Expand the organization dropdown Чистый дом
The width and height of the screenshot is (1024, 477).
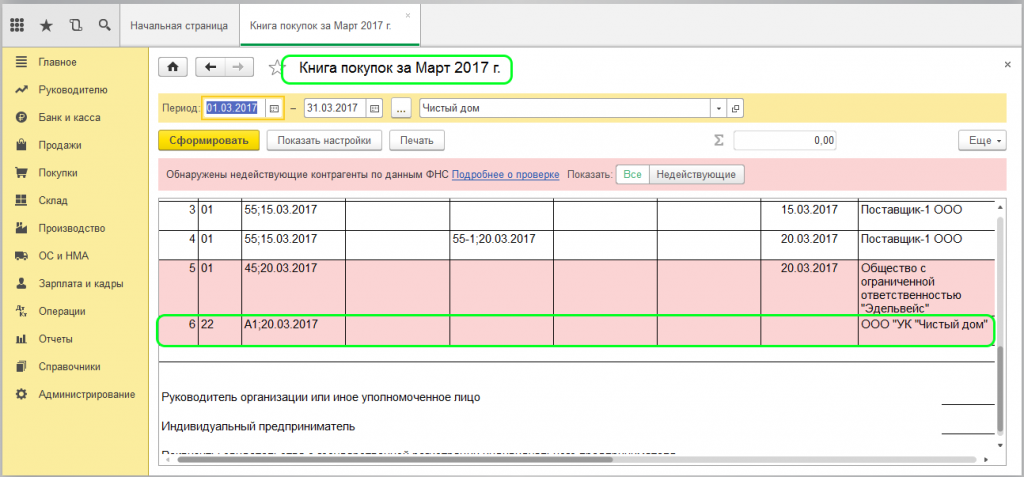[x=718, y=108]
